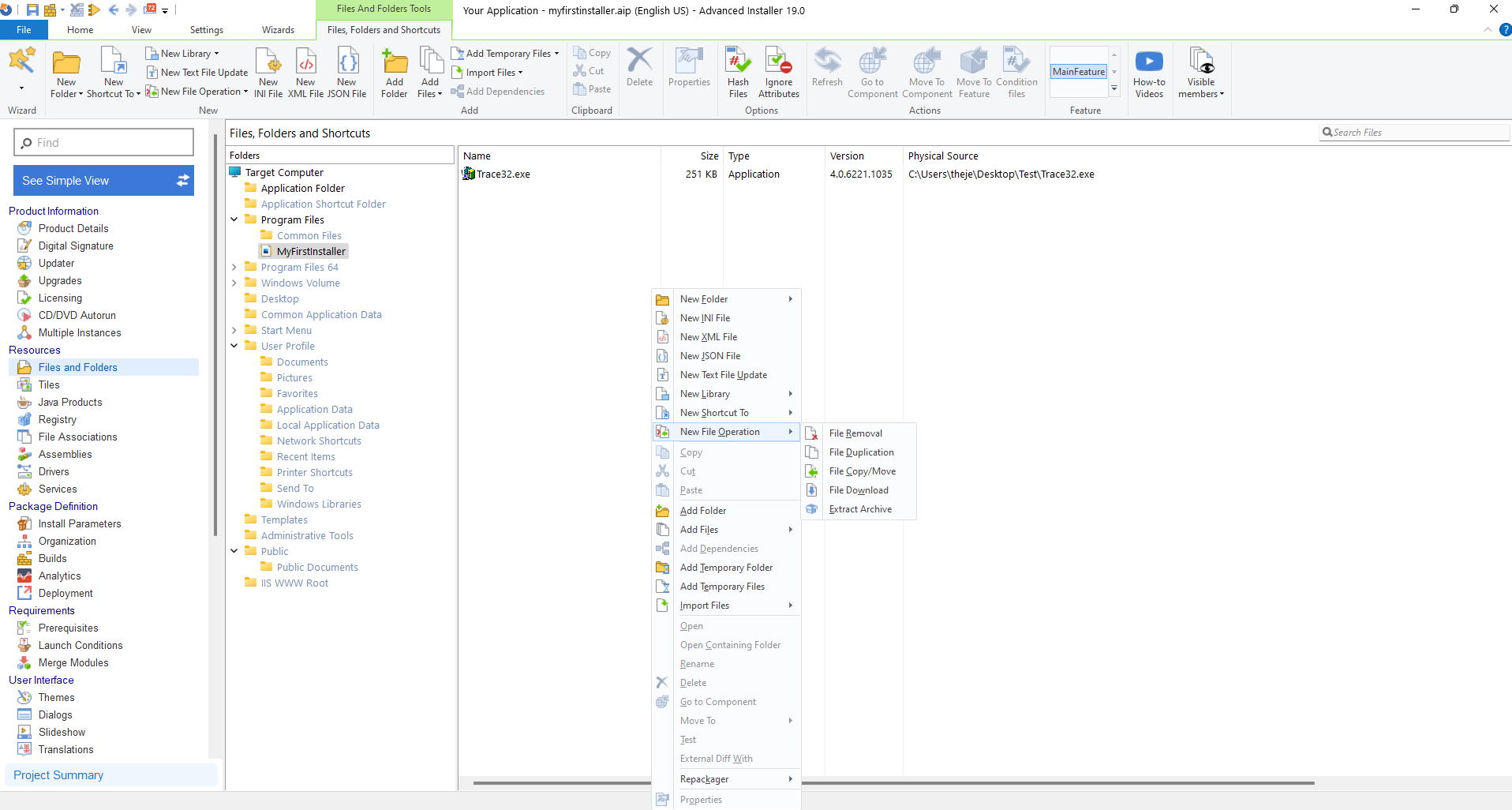
Task: Open the Add Temporary Files dropdown
Action: (x=505, y=54)
